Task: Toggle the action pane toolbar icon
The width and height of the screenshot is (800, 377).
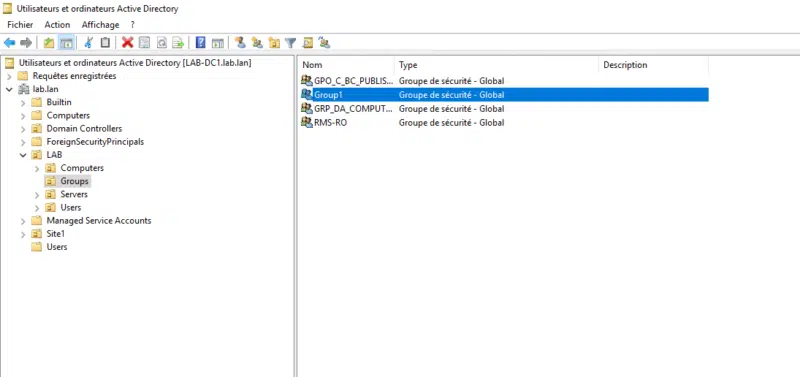Action: pos(218,43)
